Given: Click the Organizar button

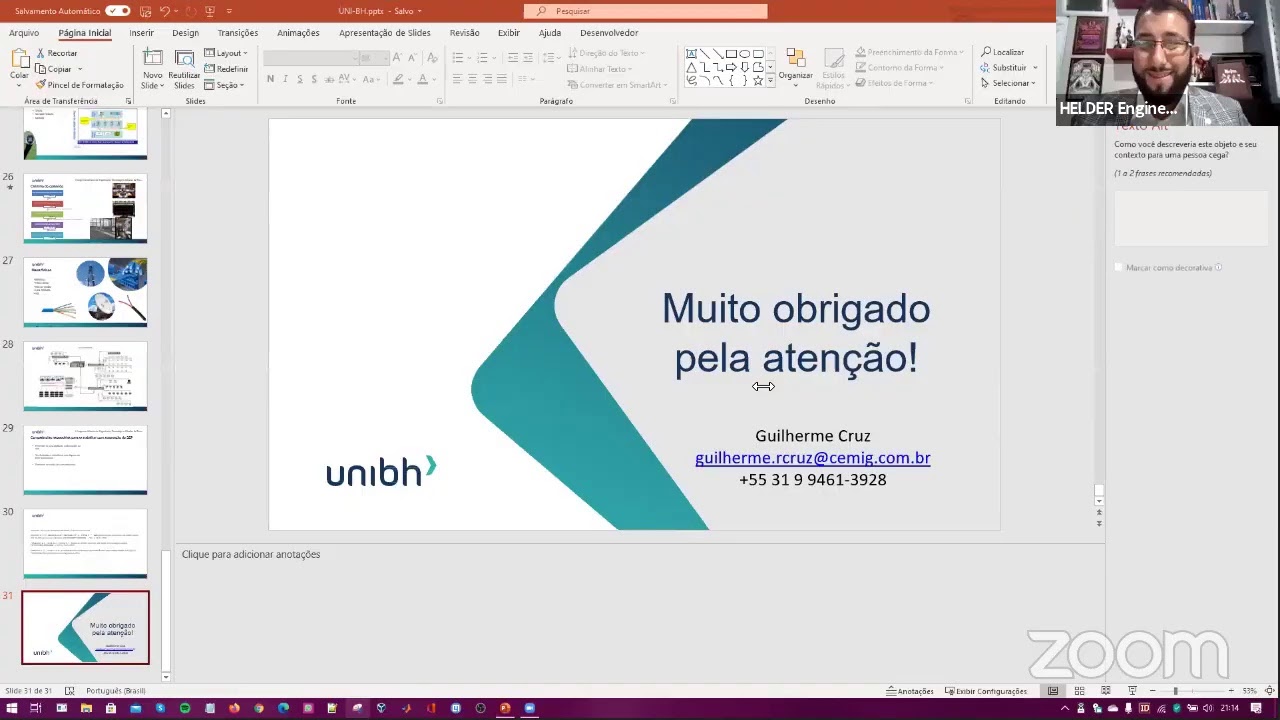Looking at the screenshot, I should 796,65.
